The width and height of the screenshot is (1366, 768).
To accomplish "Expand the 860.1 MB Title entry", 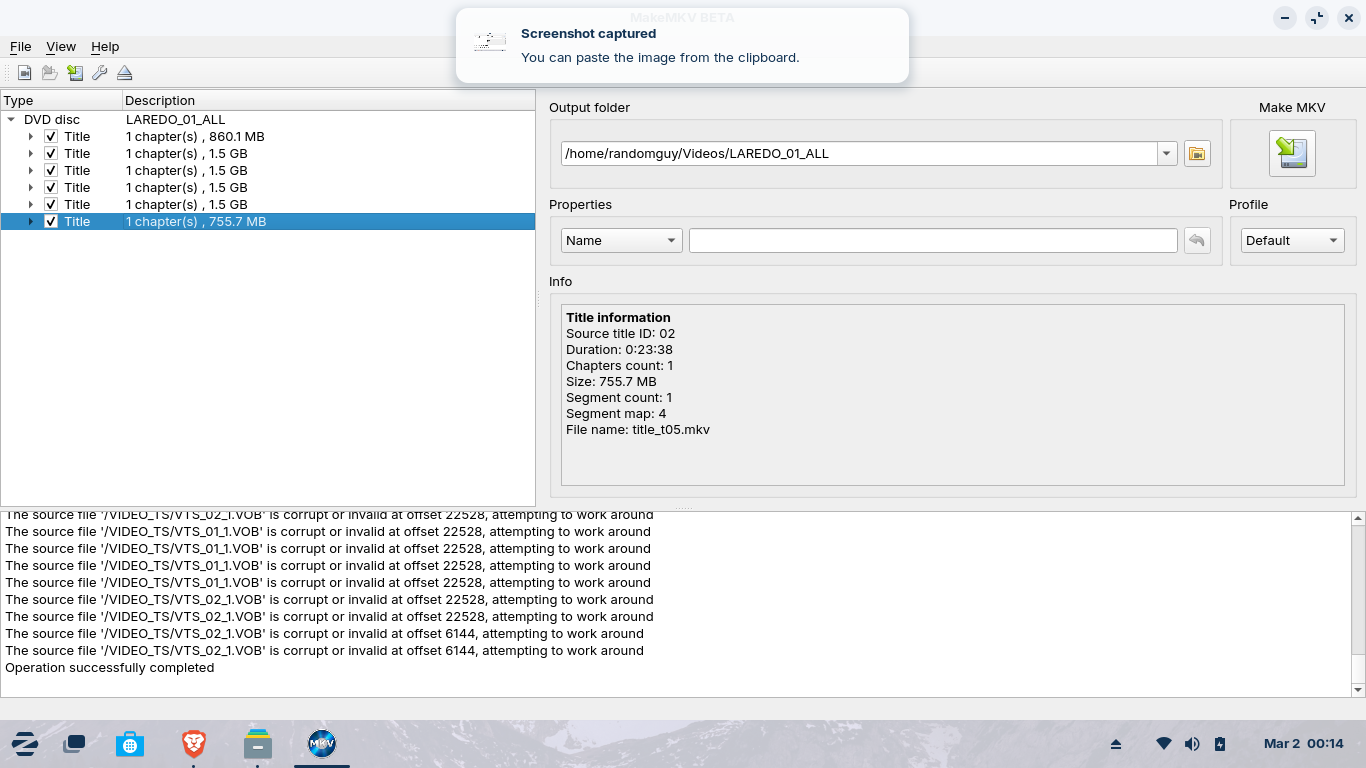I will click(x=30, y=136).
